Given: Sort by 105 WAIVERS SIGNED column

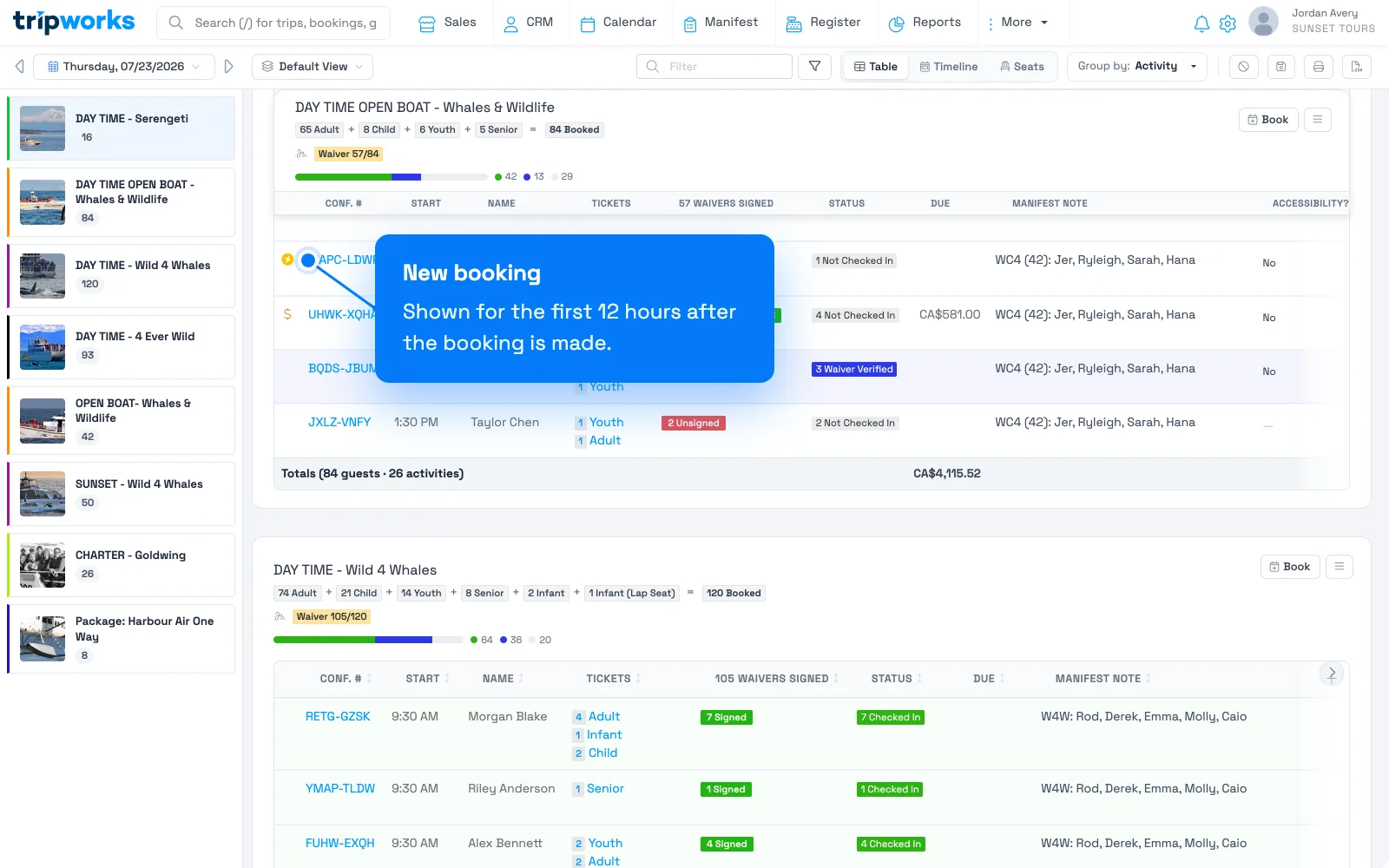Looking at the screenshot, I should pos(776,679).
